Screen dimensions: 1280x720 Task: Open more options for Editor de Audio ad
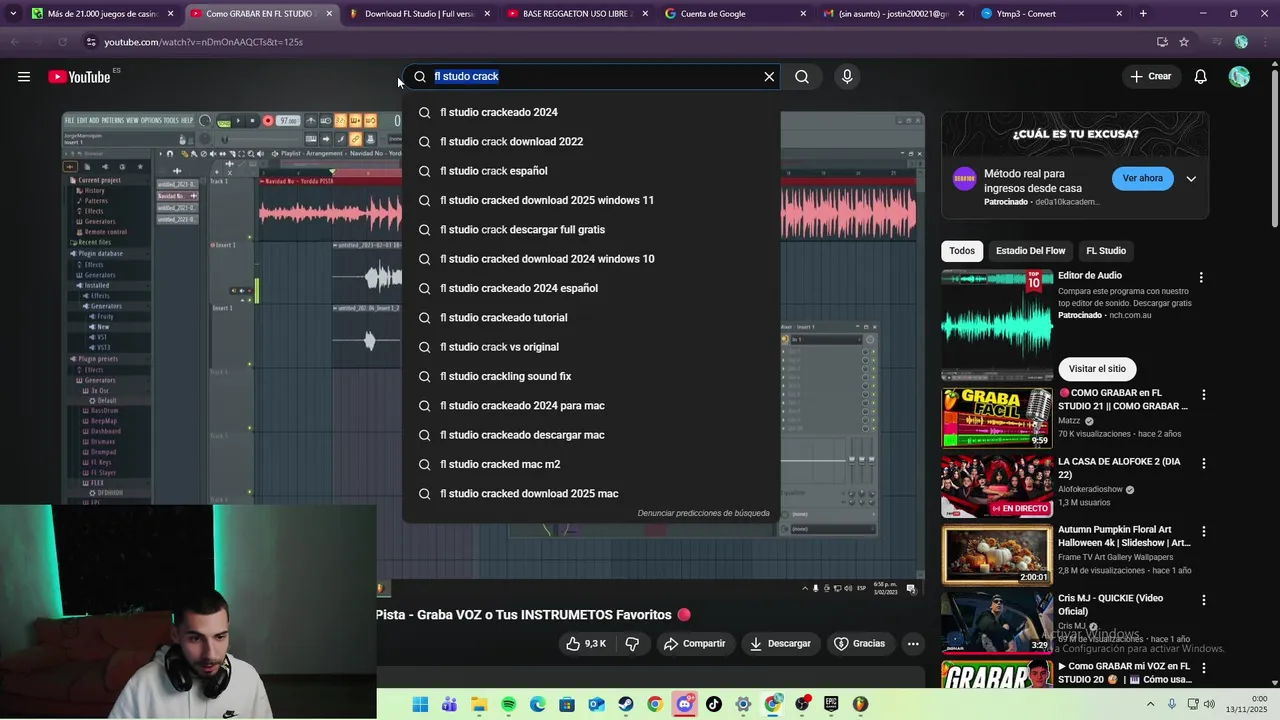coord(1201,277)
